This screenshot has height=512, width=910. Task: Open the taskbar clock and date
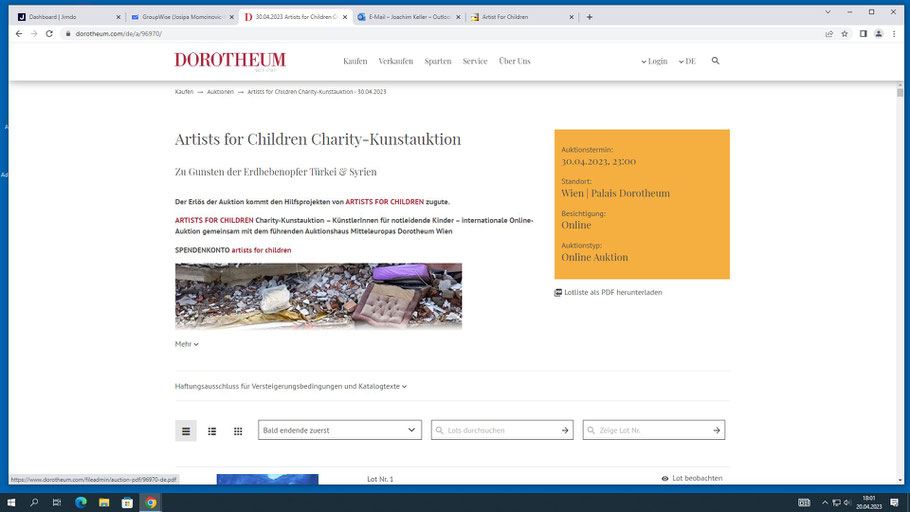pyautogui.click(x=868, y=502)
